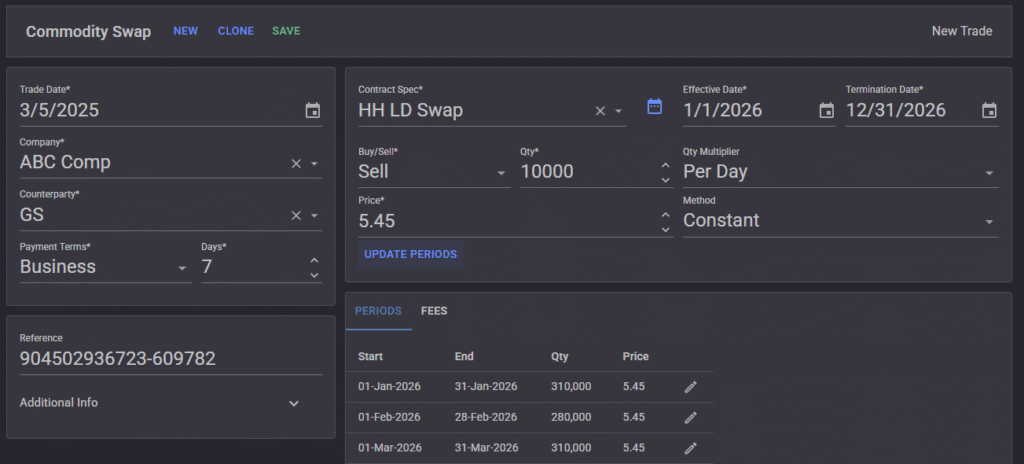This screenshot has height=464, width=1024.
Task: Click the Update Periods button
Action: coord(411,254)
